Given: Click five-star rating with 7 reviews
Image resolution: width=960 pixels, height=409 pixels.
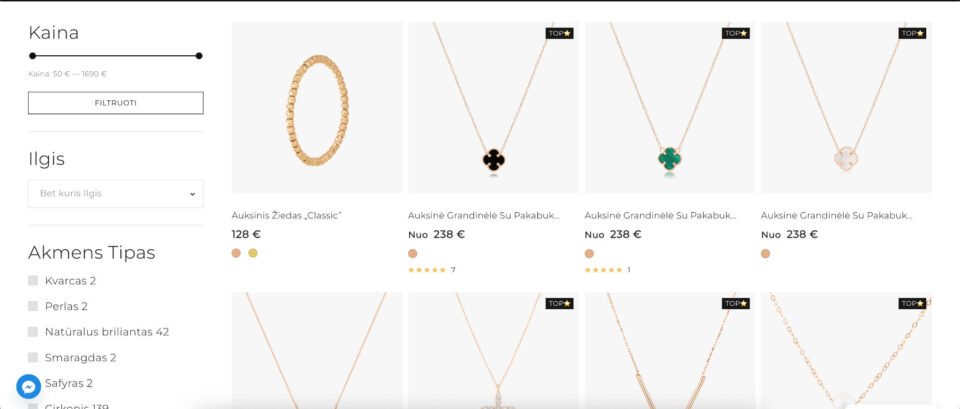Looking at the screenshot, I should [x=427, y=270].
